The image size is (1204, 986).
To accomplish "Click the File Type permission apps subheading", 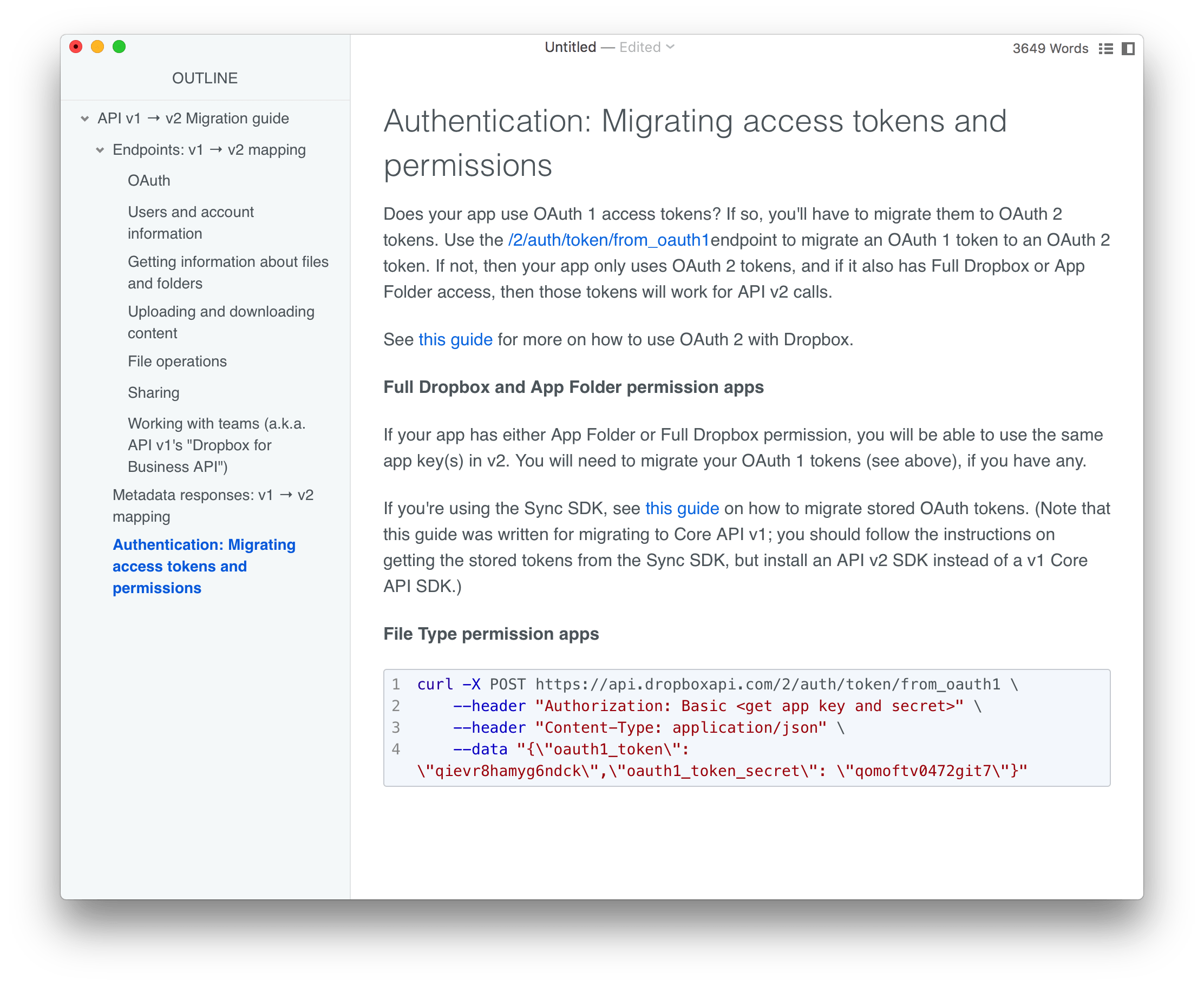I will 491,634.
